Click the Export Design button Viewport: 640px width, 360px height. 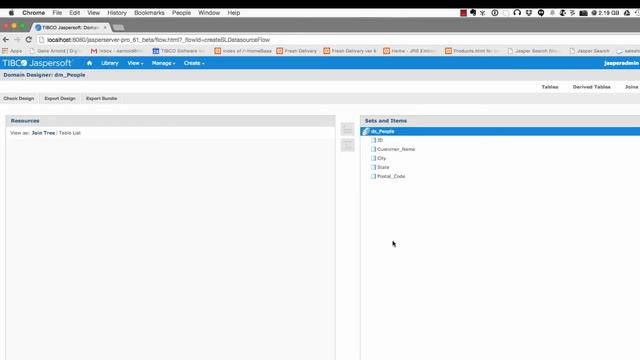(x=60, y=98)
